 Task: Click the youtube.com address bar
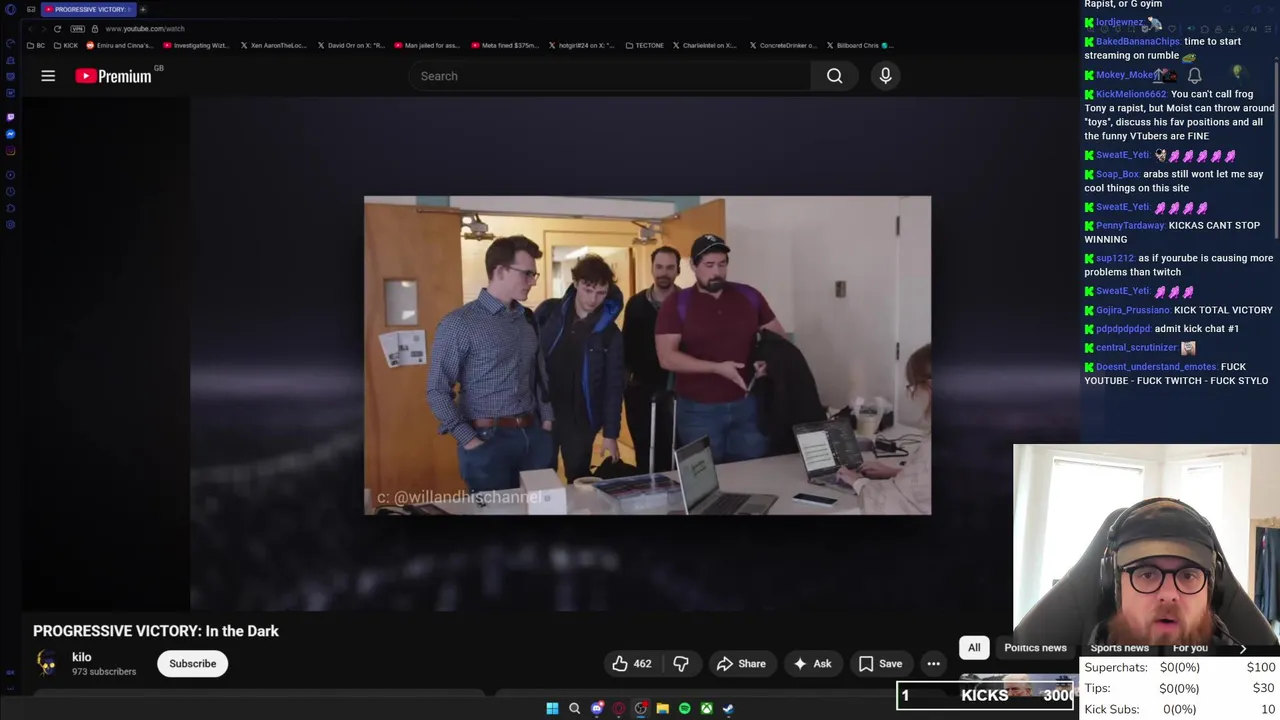(145, 29)
